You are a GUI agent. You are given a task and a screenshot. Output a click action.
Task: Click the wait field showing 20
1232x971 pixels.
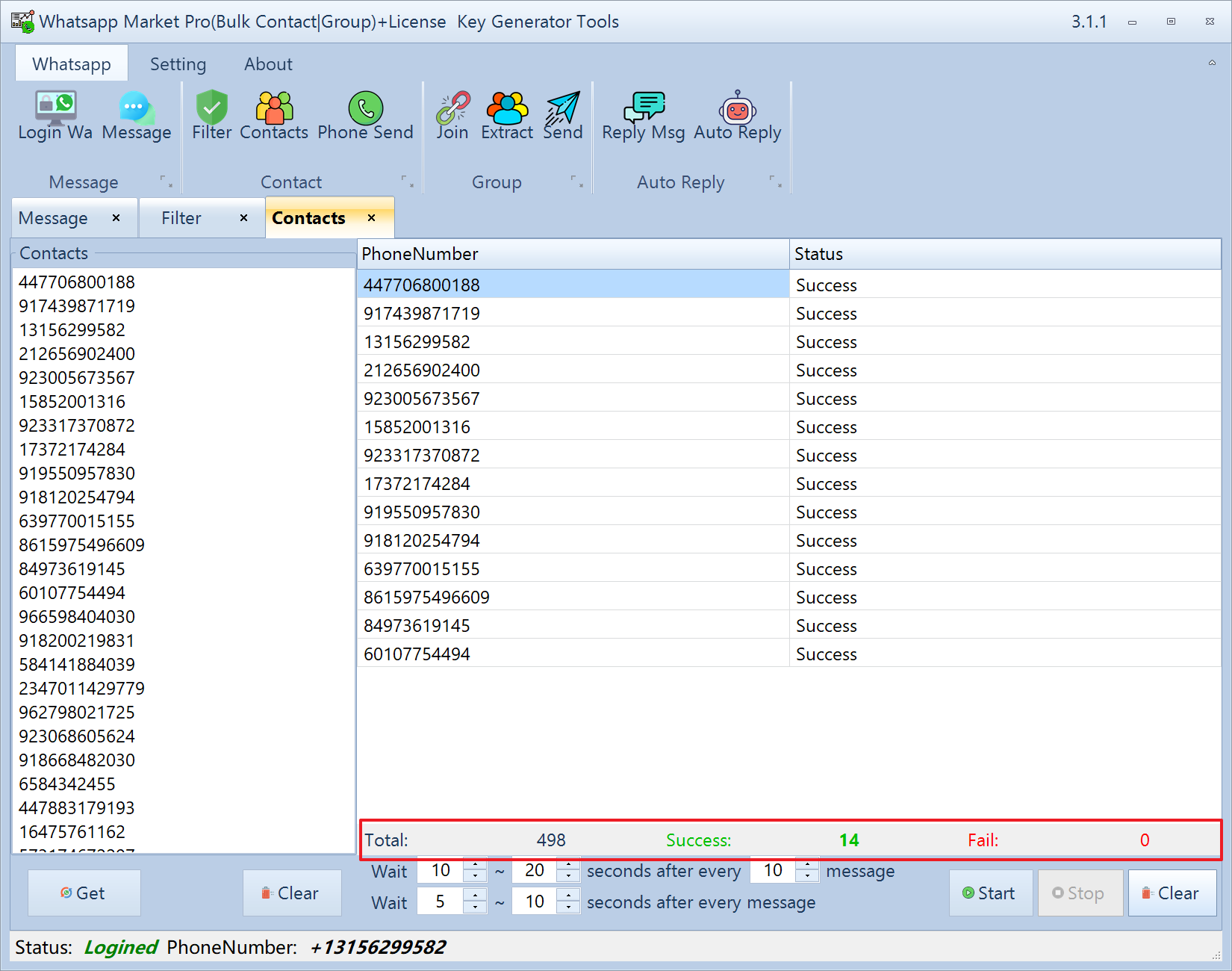535,870
